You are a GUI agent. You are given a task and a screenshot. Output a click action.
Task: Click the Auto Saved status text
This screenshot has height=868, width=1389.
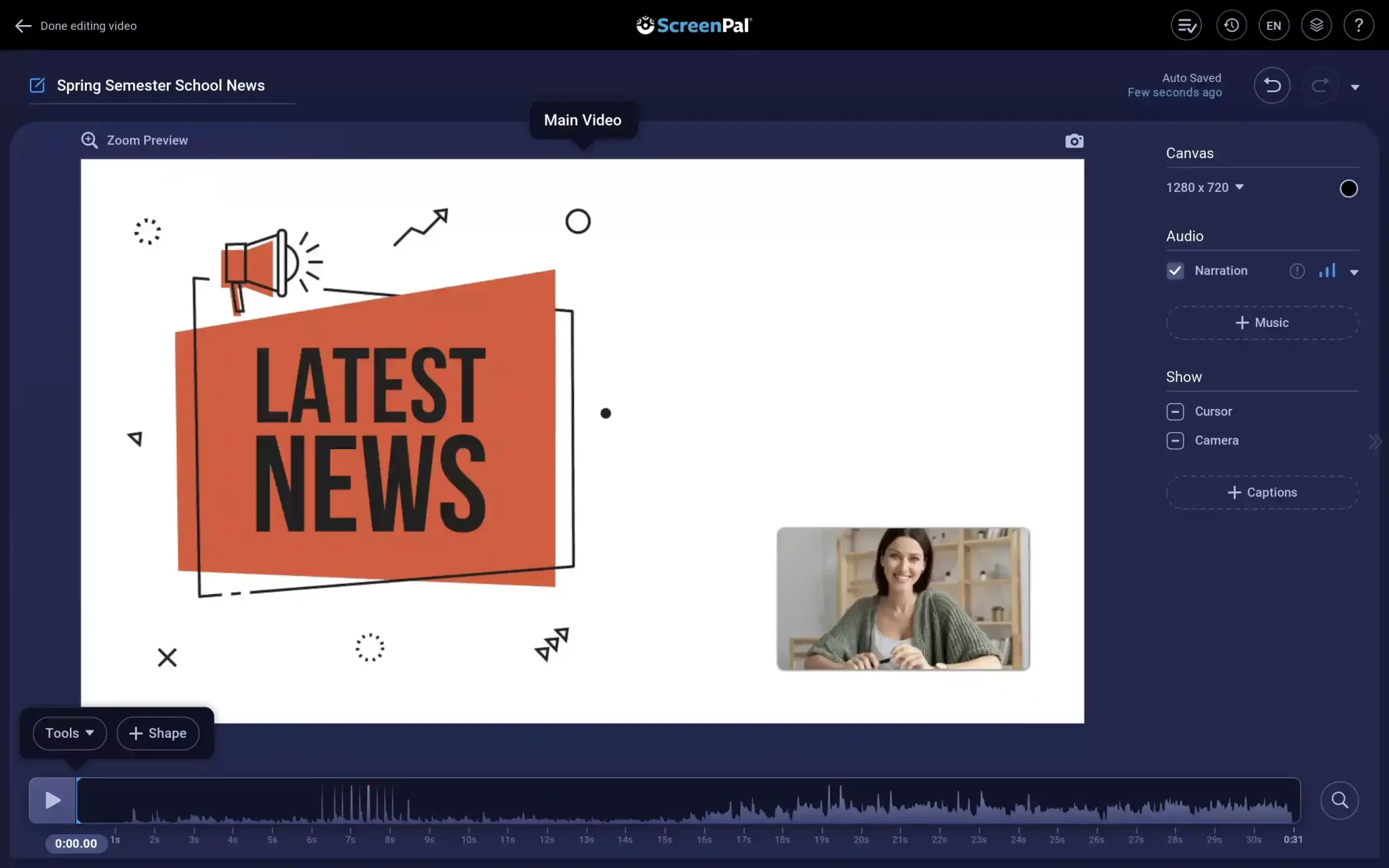(1192, 78)
